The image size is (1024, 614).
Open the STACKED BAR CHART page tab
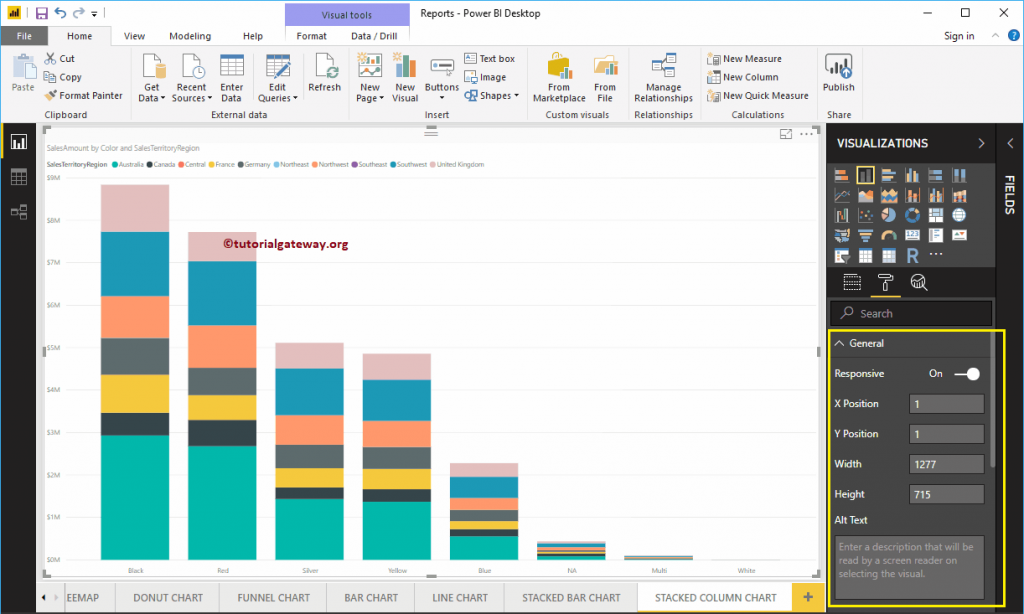(571, 597)
